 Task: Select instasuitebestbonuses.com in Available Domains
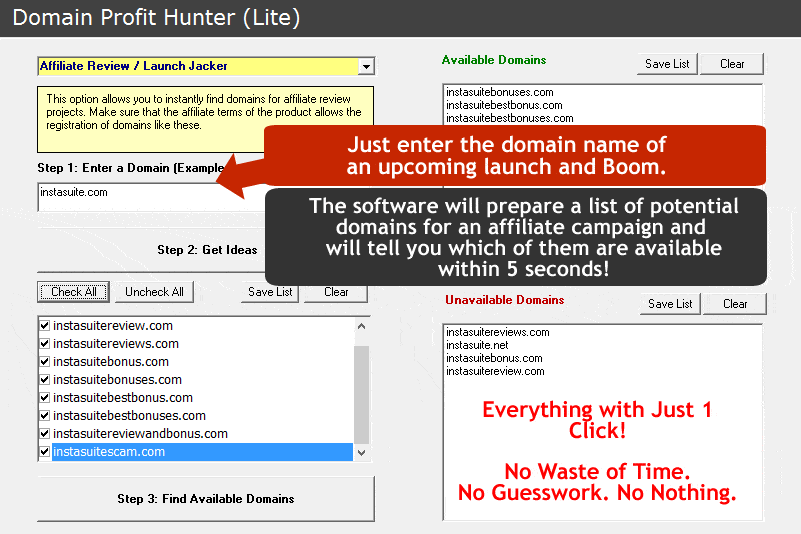[510, 119]
